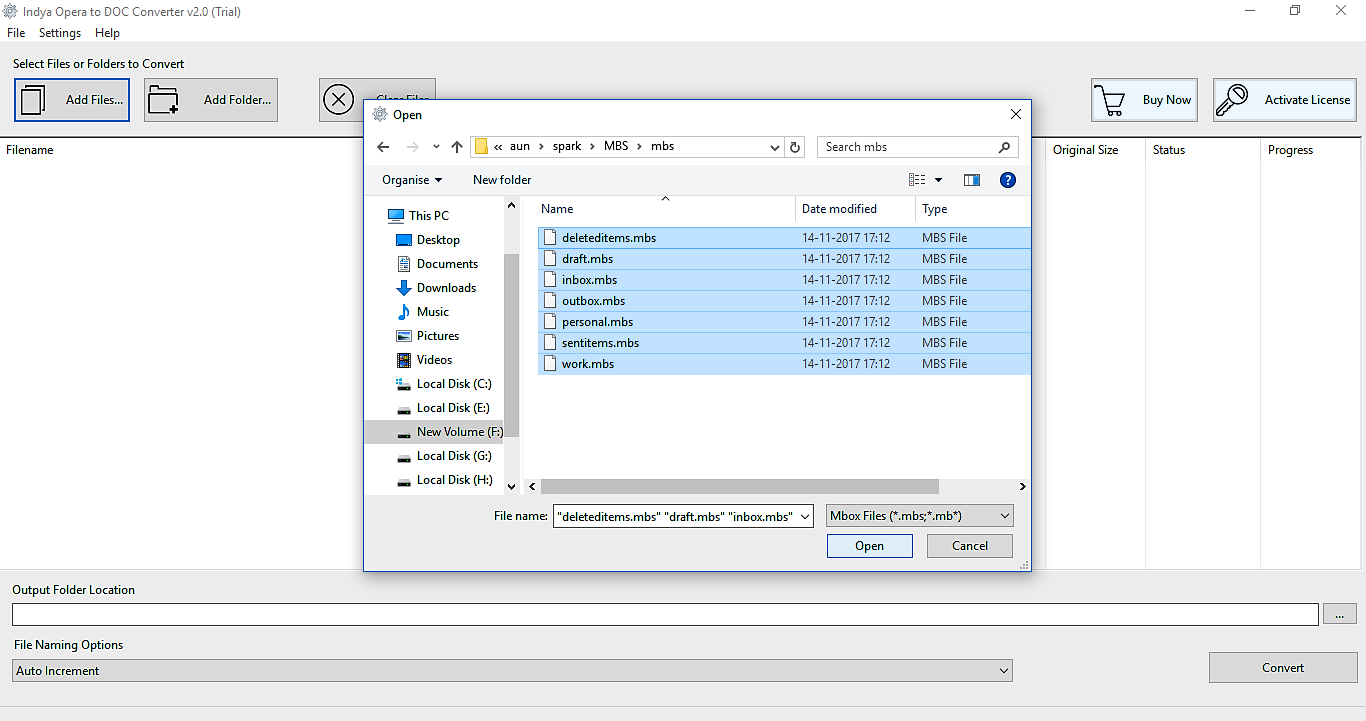Close the Open dialog window
1366x721 pixels.
pyautogui.click(x=1016, y=115)
